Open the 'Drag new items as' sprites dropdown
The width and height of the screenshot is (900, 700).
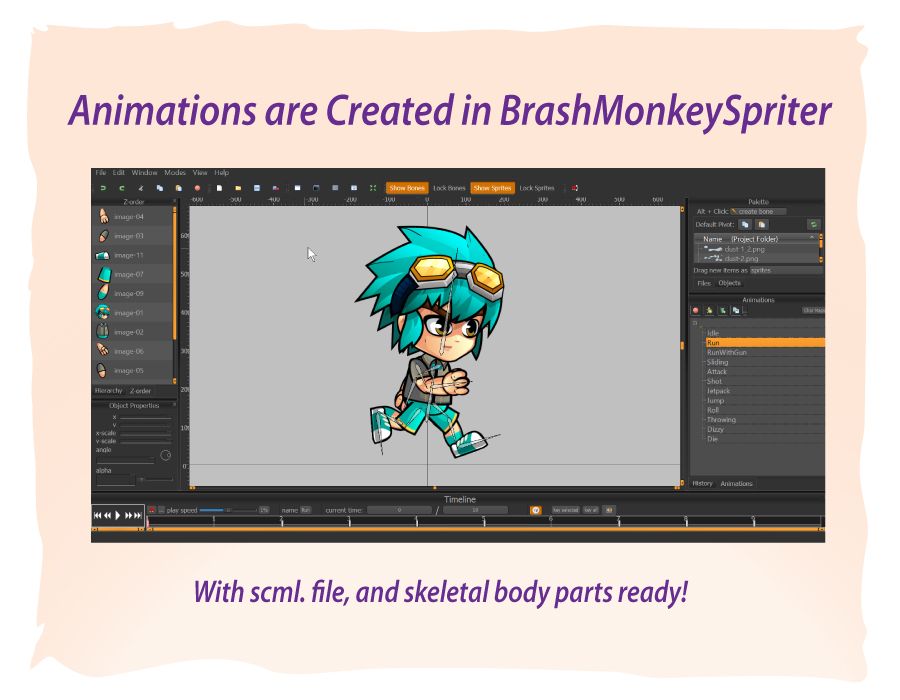click(x=785, y=270)
